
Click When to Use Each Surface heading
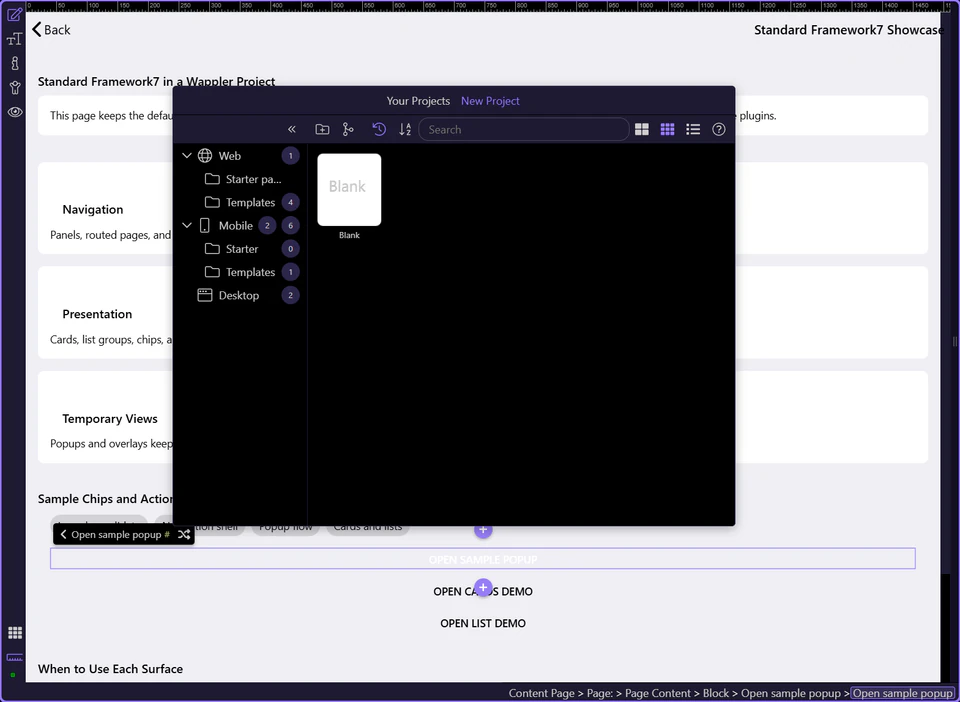pos(110,669)
